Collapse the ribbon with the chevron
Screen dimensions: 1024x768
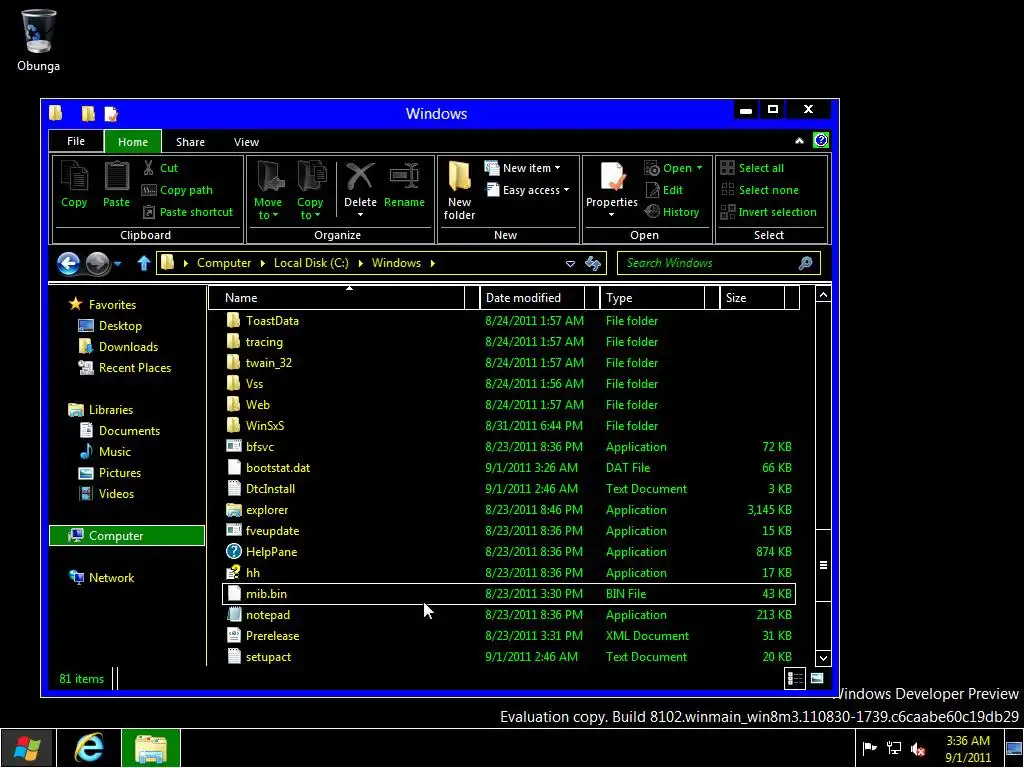tap(799, 140)
